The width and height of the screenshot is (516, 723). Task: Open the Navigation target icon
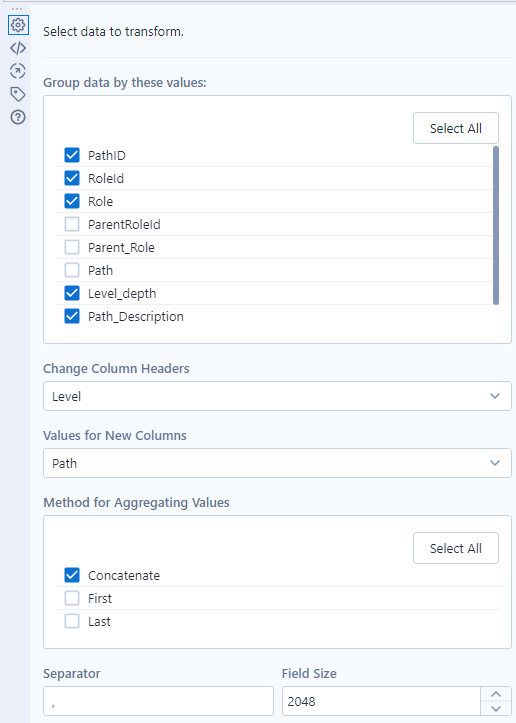coord(18,71)
